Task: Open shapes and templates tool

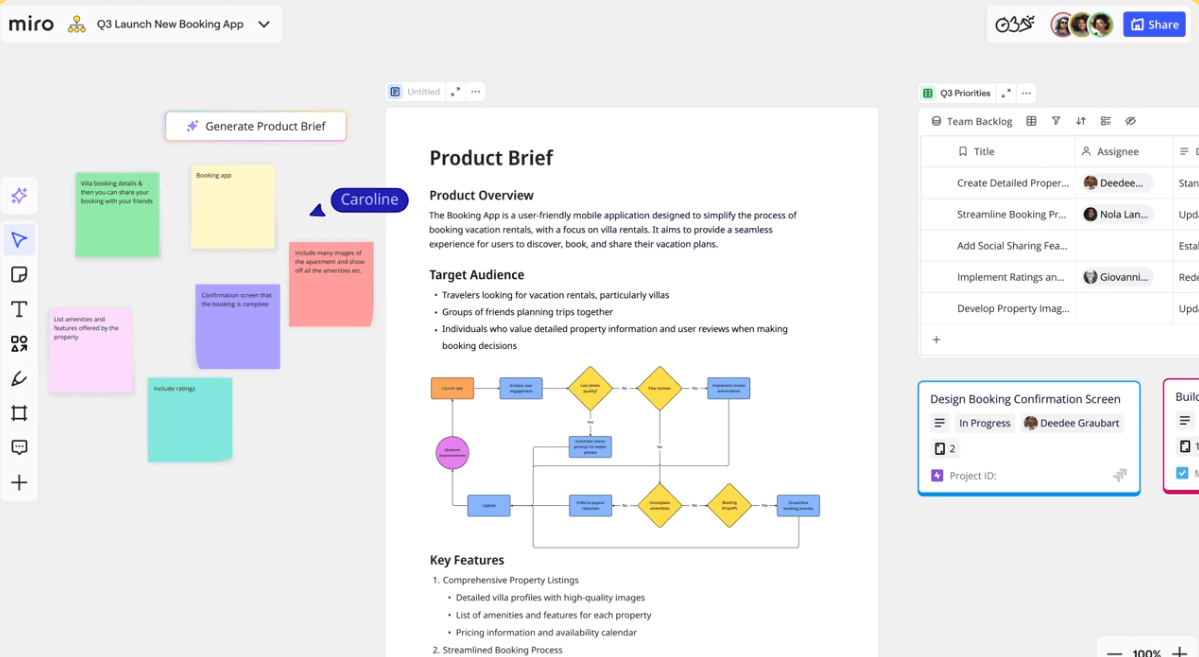Action: coord(19,343)
